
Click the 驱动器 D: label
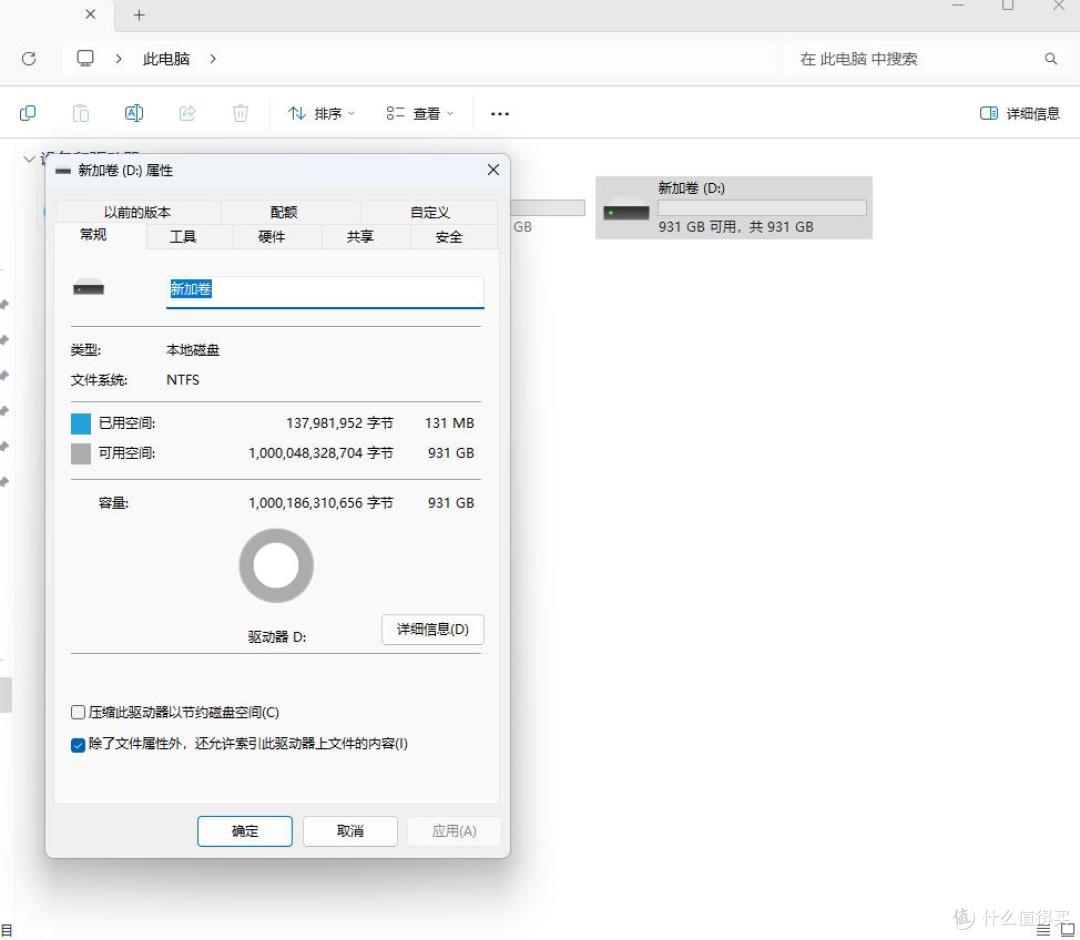point(277,637)
